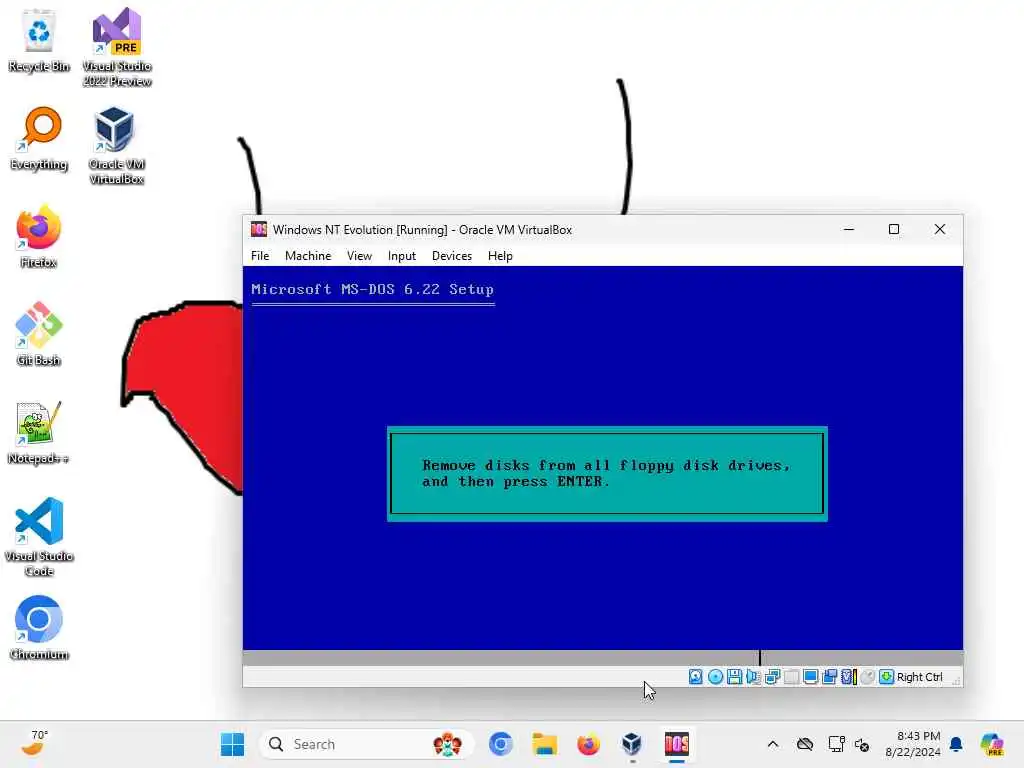The width and height of the screenshot is (1024, 768).
Task: Select the Recycle Bin desktop icon
Action: 39,42
